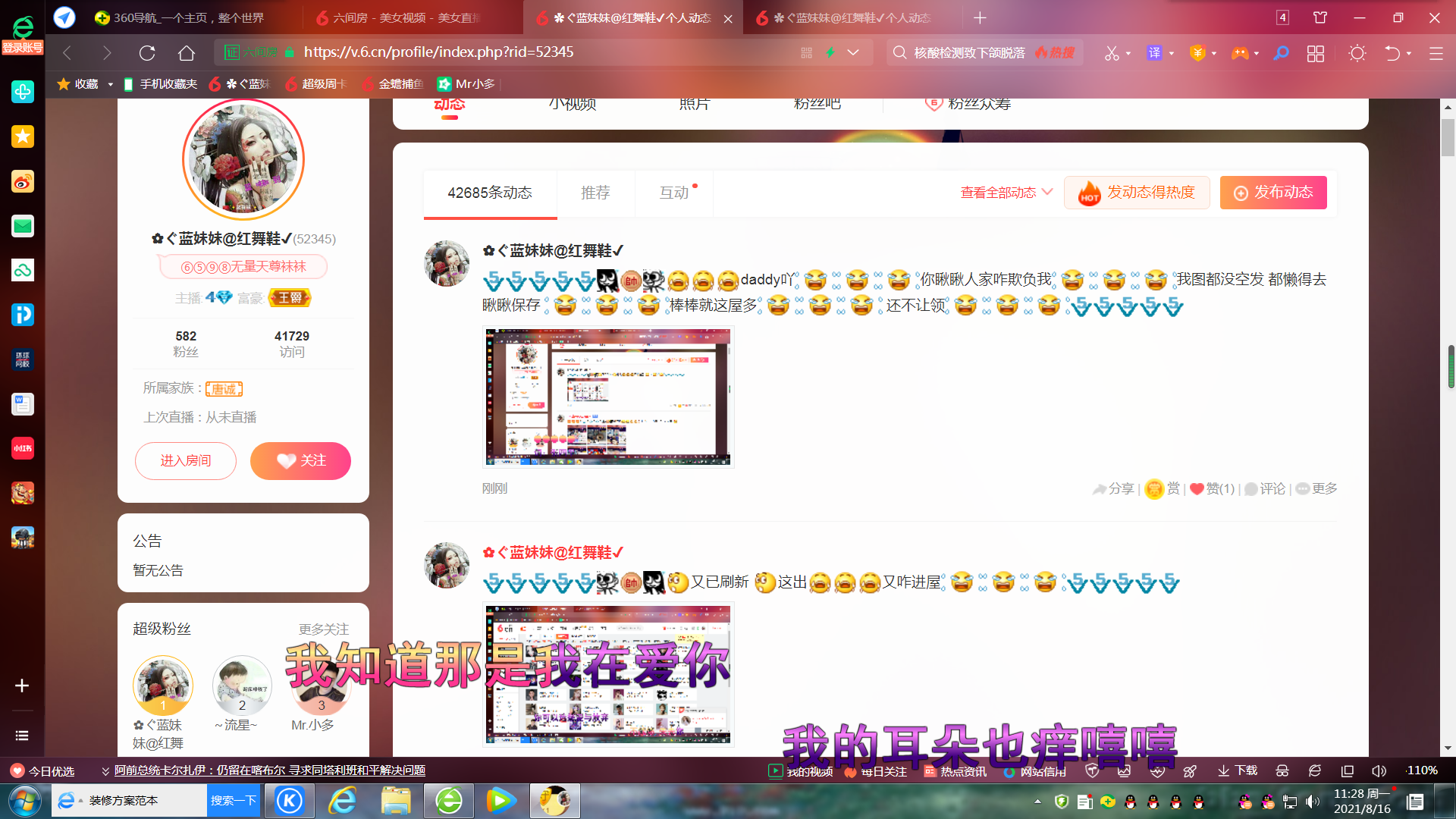
Task: Click the 进入房间 button
Action: click(x=186, y=461)
